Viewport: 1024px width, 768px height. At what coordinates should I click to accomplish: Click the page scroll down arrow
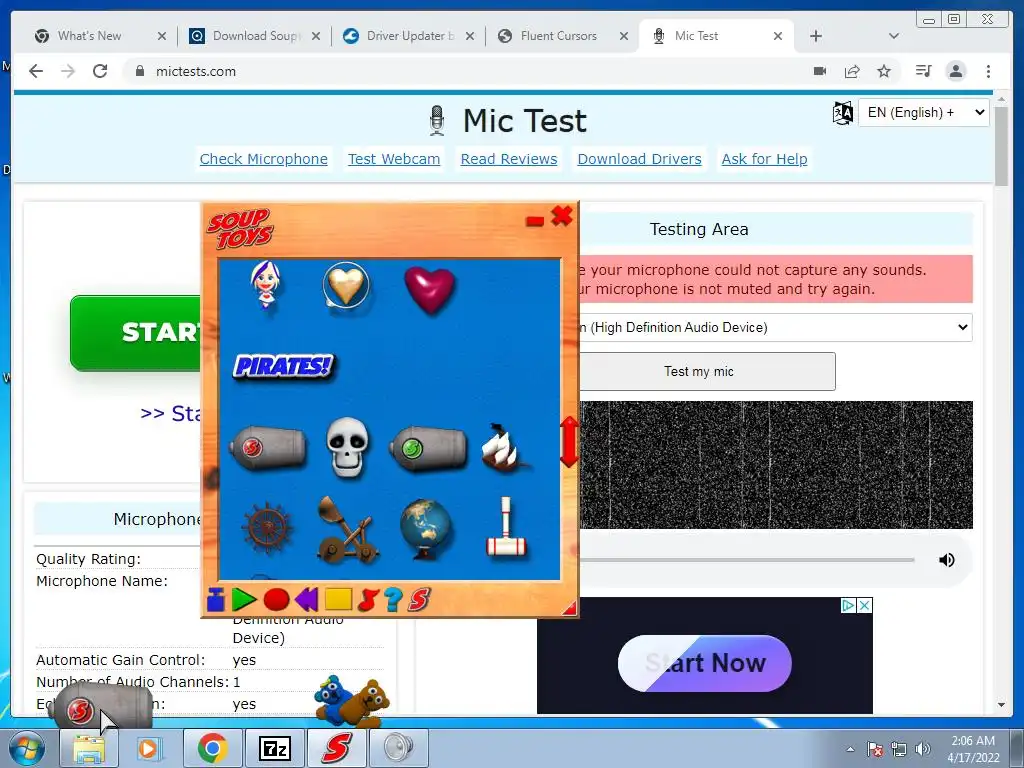[1001, 705]
